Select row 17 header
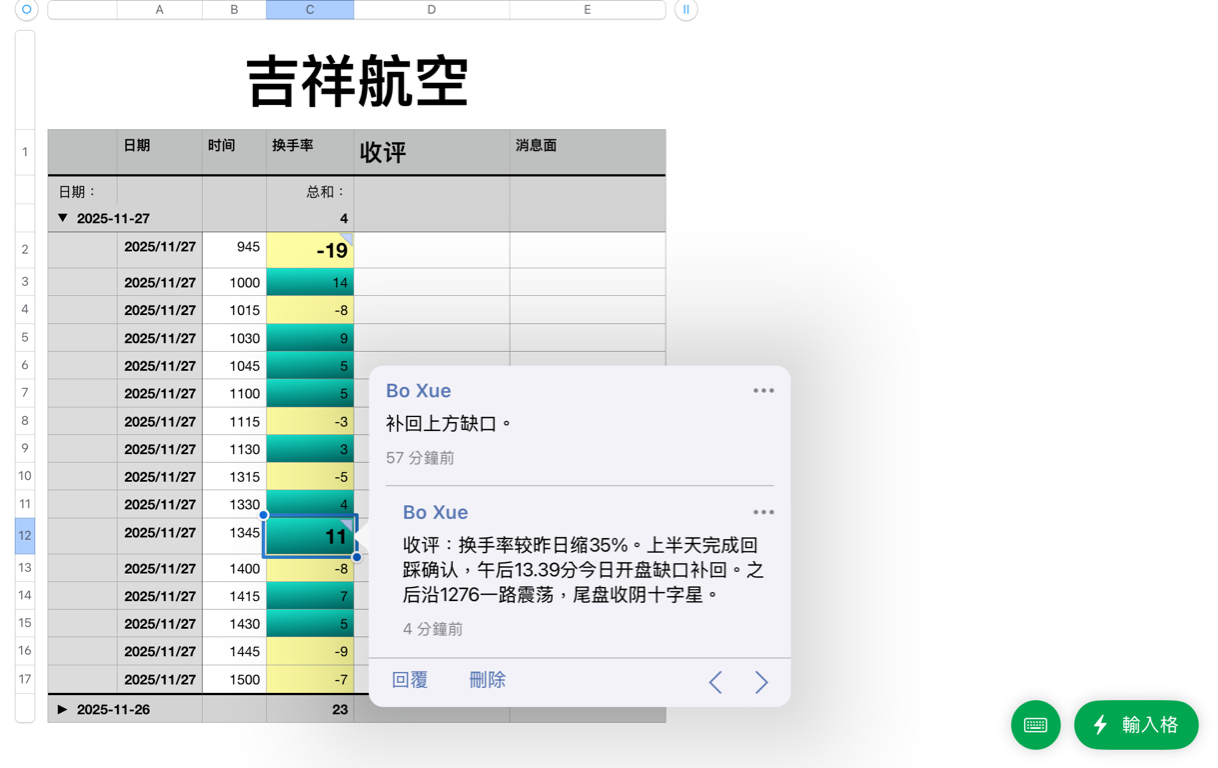Screen dimensions: 1218x768 click(x=25, y=679)
